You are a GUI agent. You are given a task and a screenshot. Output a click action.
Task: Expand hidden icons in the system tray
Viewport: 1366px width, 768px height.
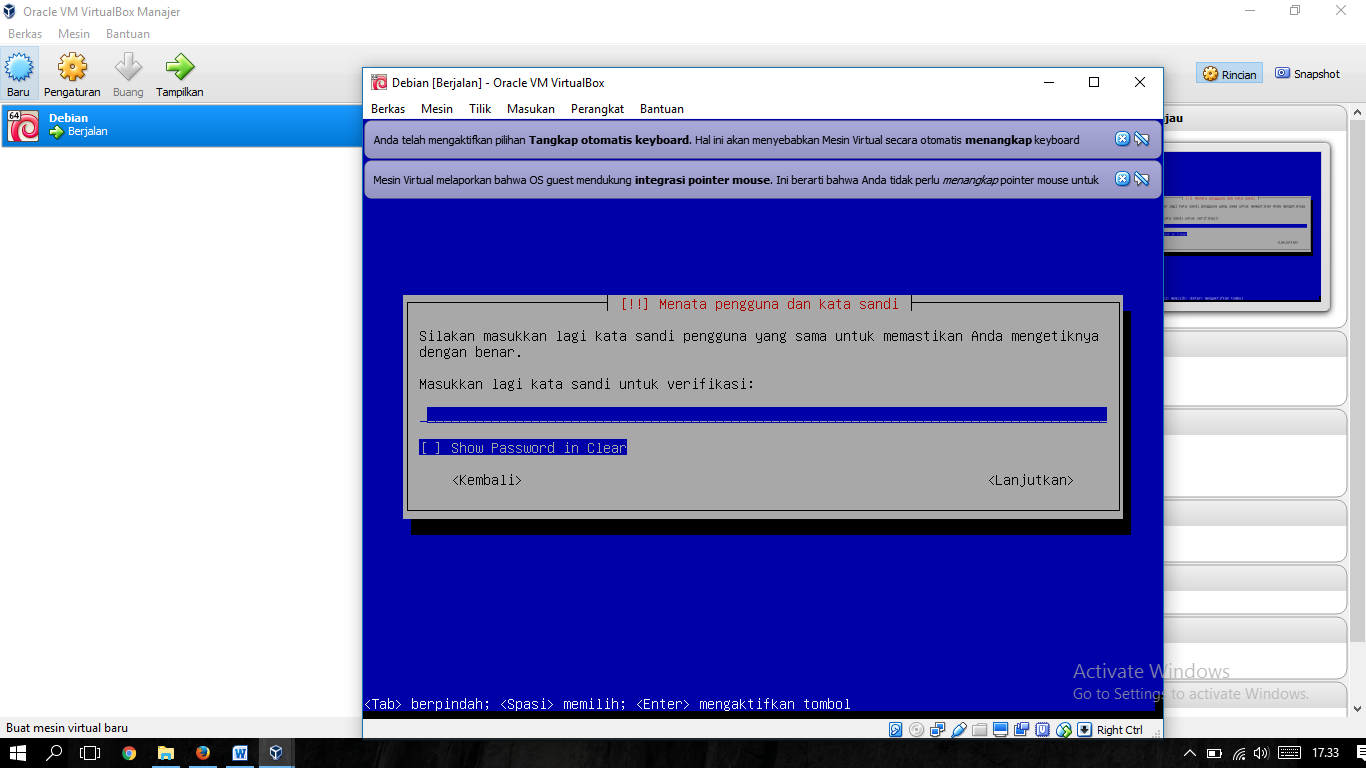pyautogui.click(x=1189, y=753)
